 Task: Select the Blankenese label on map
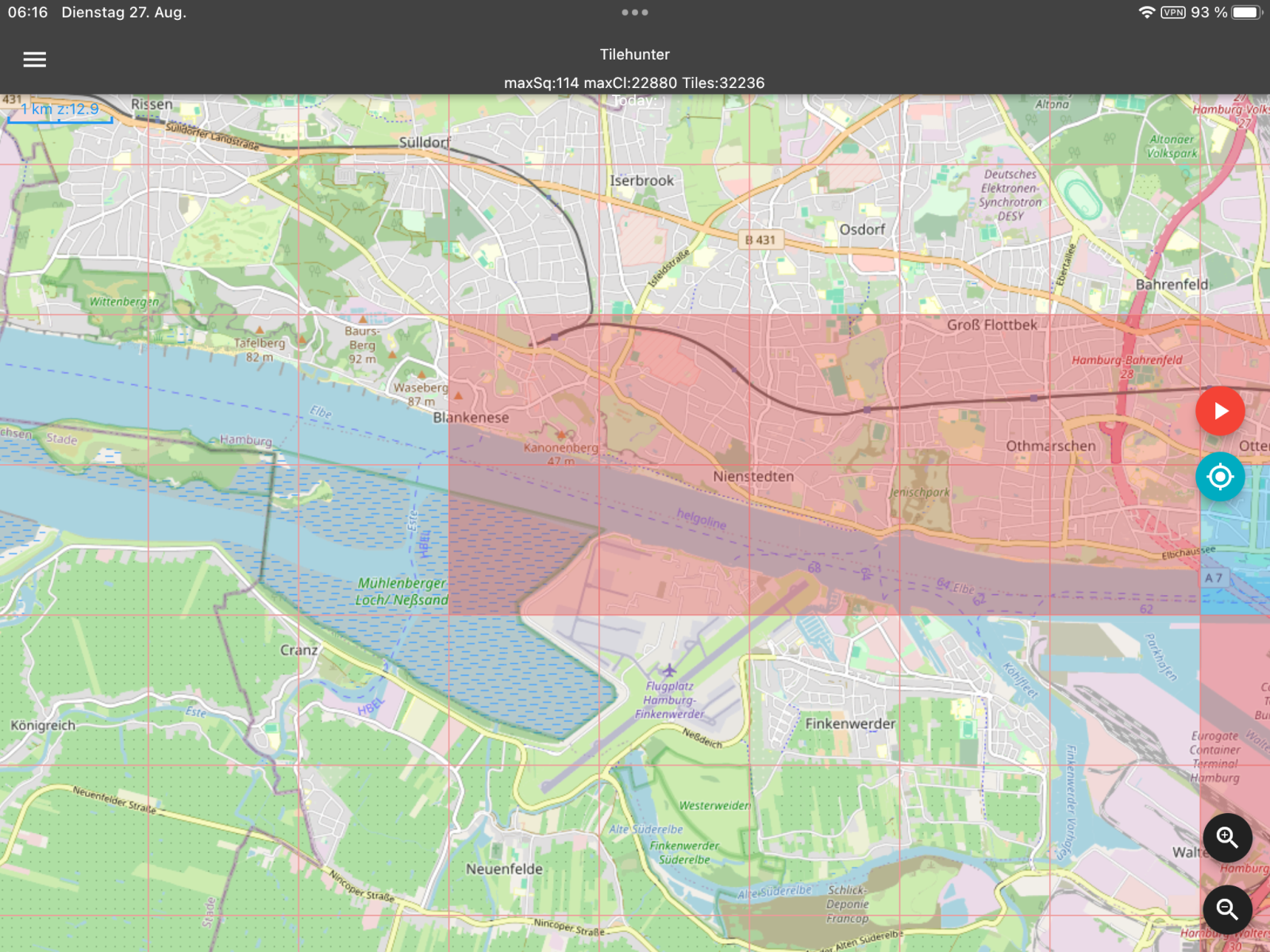[x=471, y=418]
